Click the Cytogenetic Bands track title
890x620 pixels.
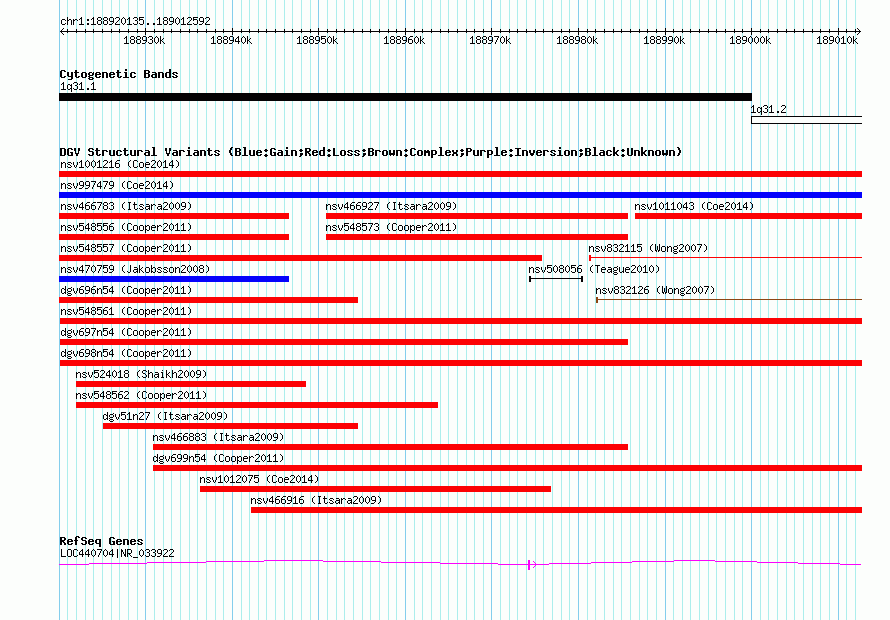[119, 74]
